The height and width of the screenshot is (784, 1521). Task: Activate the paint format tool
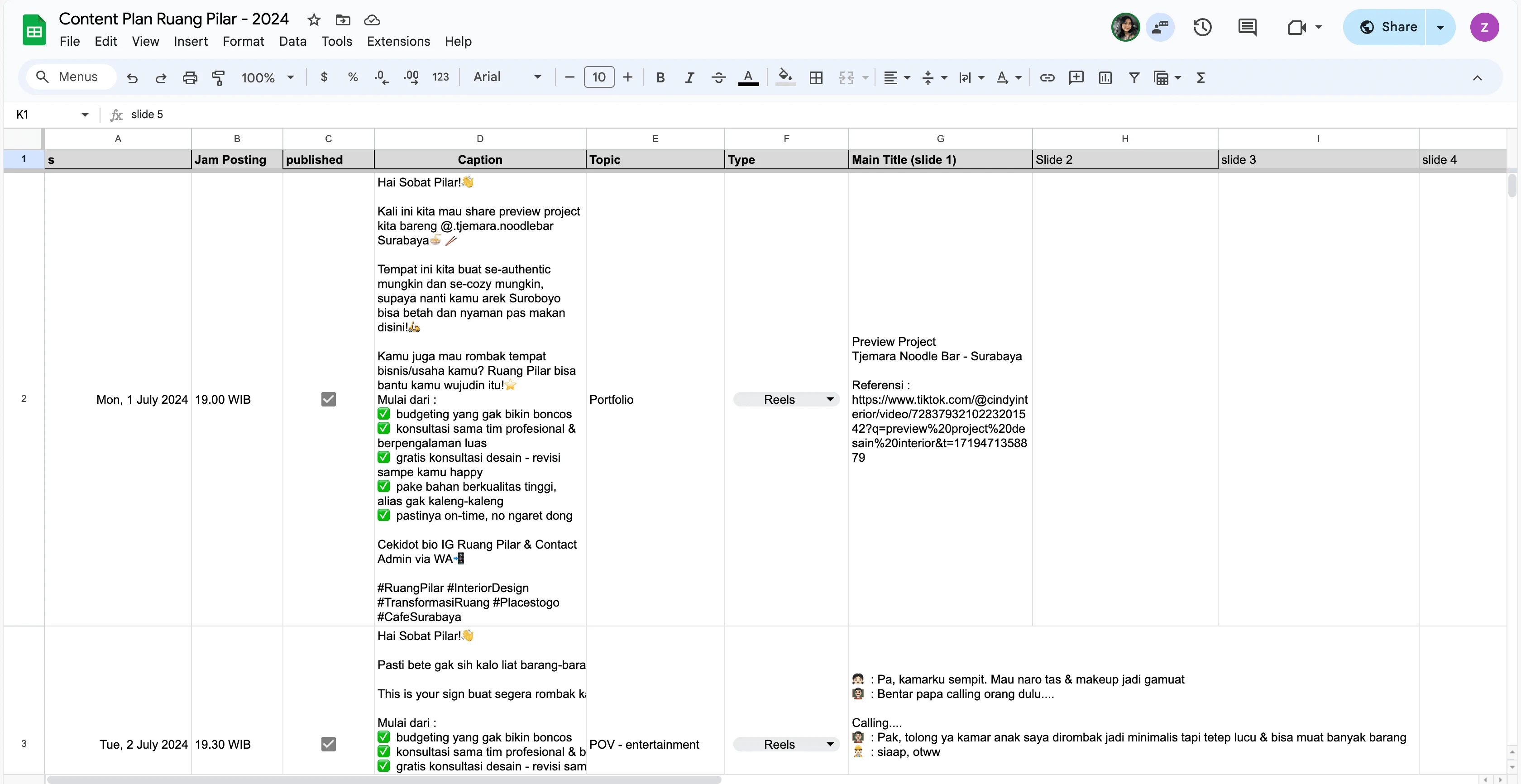[x=218, y=77]
